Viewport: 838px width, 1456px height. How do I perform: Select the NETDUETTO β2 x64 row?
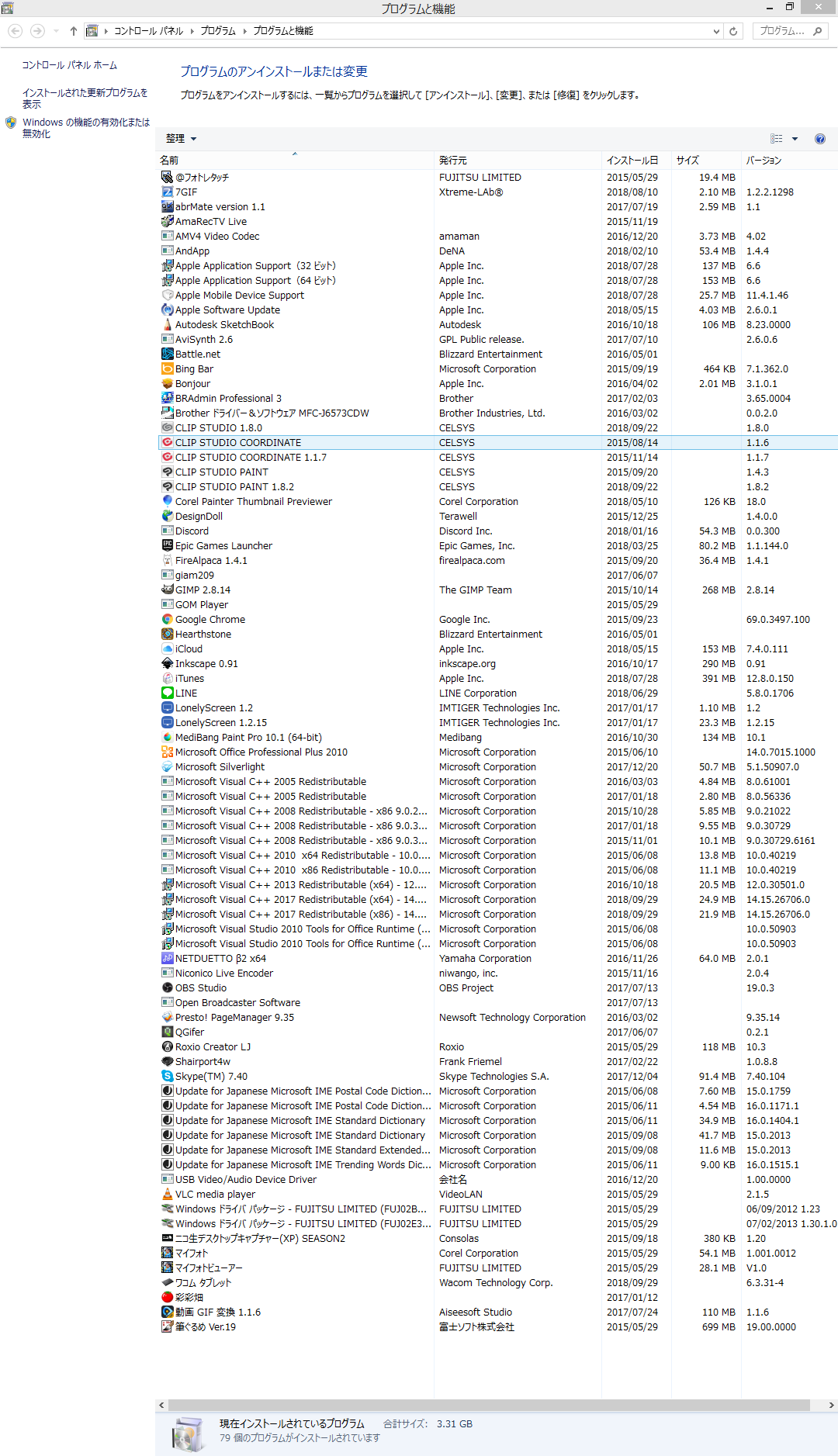(x=497, y=958)
